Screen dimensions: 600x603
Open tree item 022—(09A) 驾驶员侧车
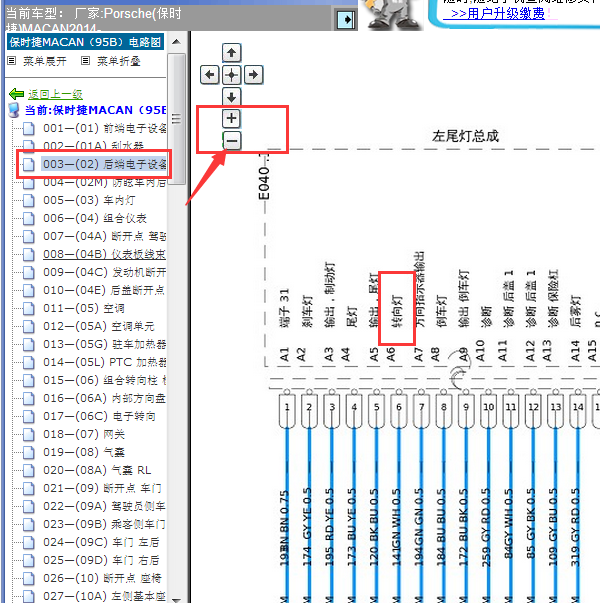coord(104,506)
